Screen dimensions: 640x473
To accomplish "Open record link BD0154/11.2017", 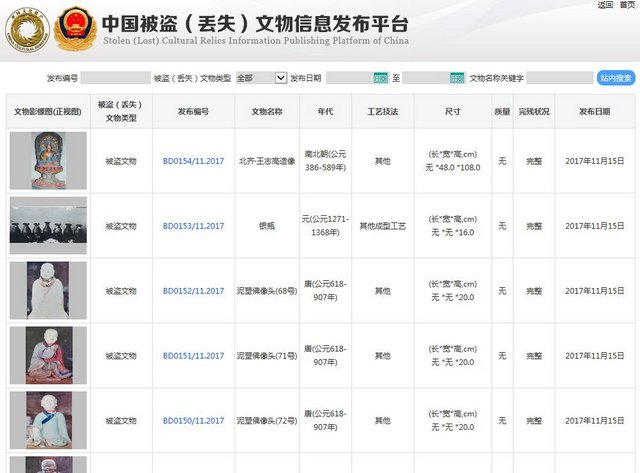I will pos(193,161).
